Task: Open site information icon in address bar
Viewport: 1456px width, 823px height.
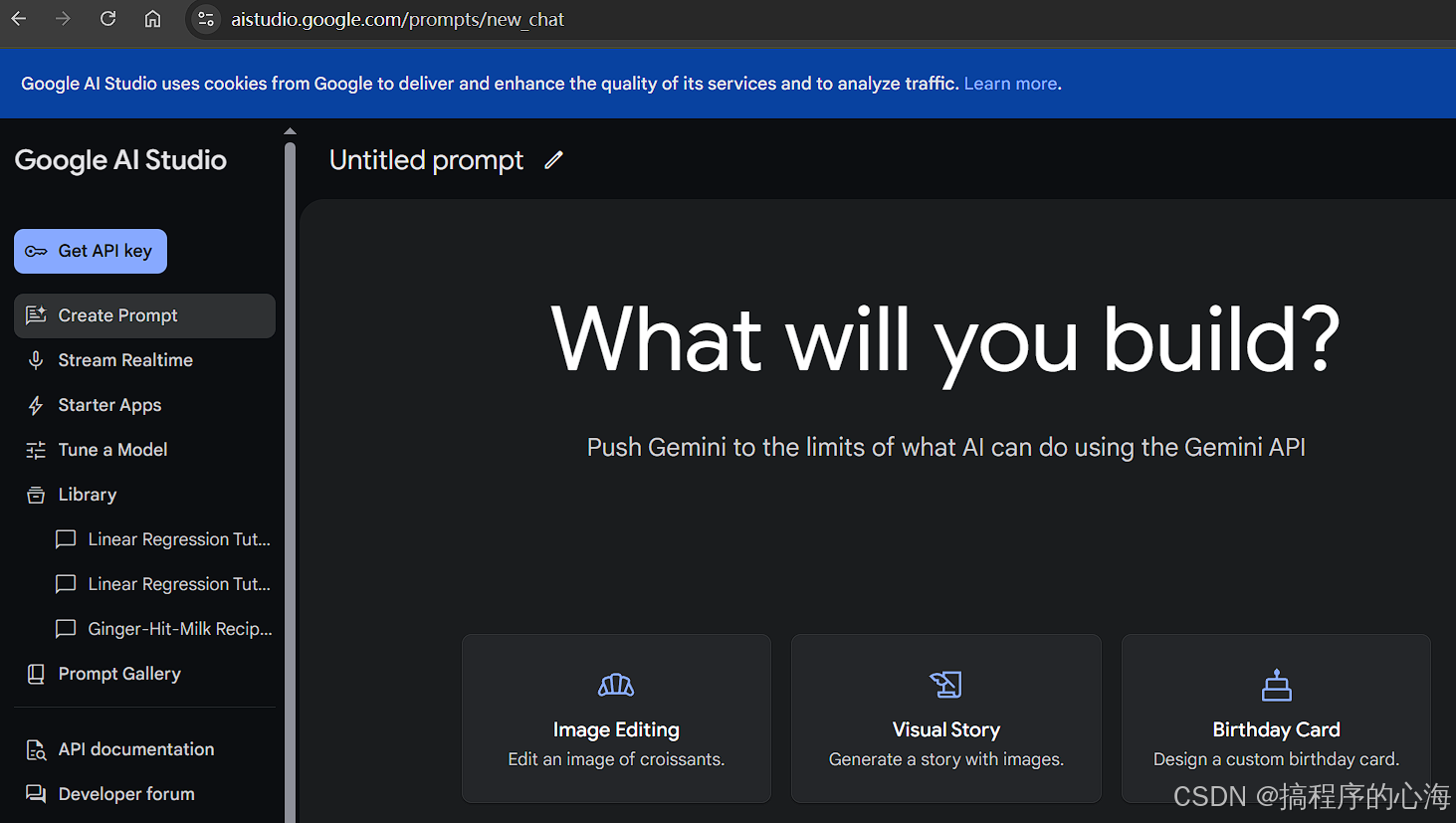Action: [x=206, y=19]
